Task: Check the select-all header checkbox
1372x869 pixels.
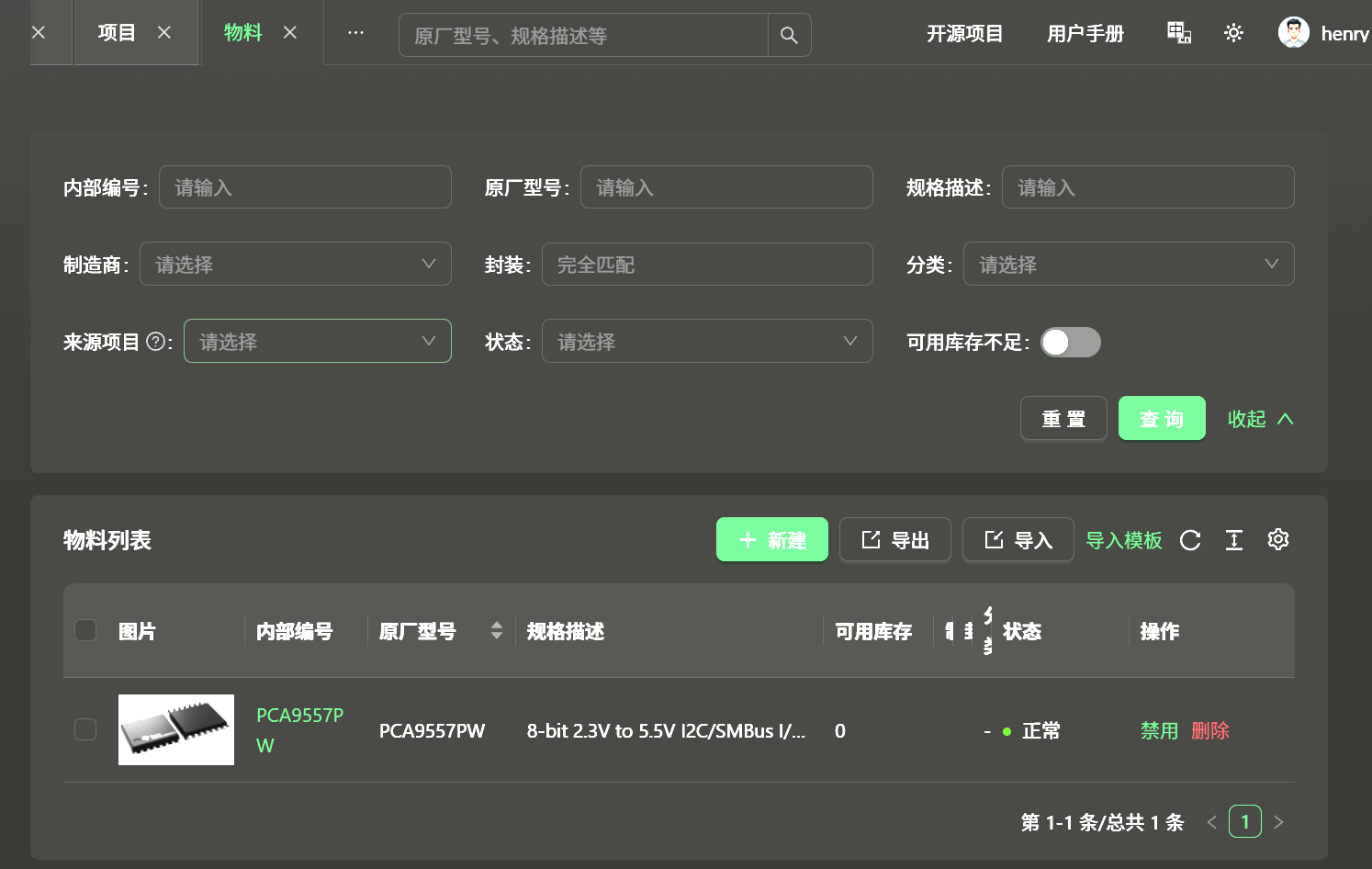Action: [85, 630]
